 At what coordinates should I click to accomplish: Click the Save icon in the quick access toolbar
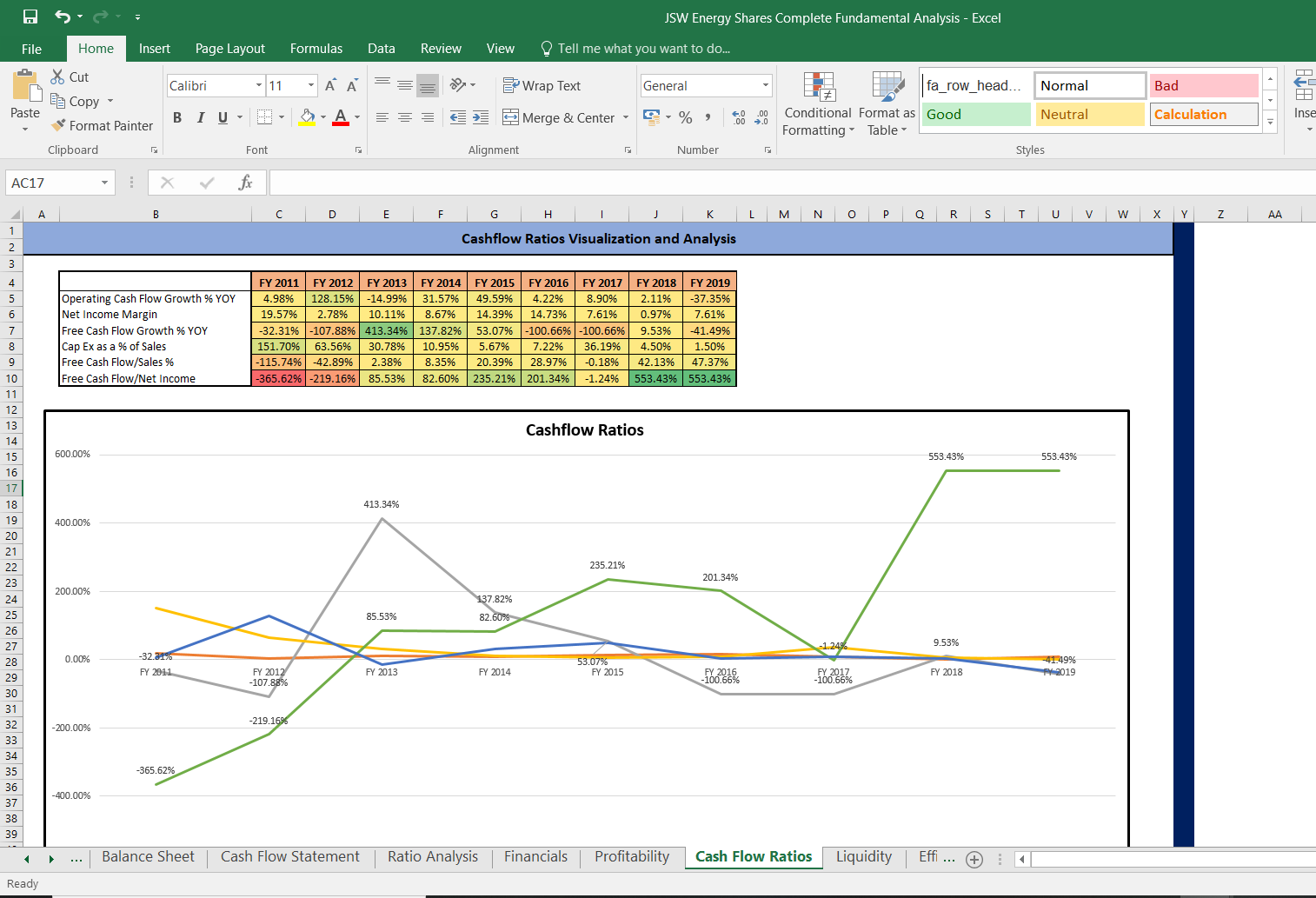(x=30, y=17)
